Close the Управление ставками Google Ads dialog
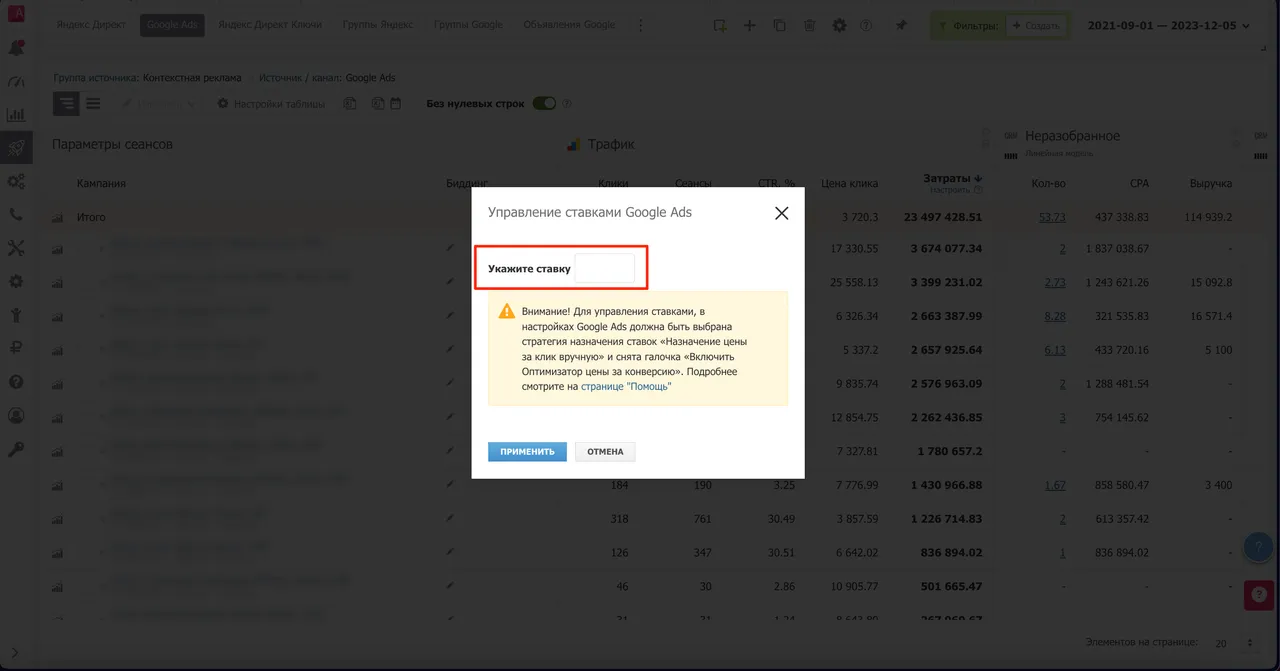 click(782, 213)
